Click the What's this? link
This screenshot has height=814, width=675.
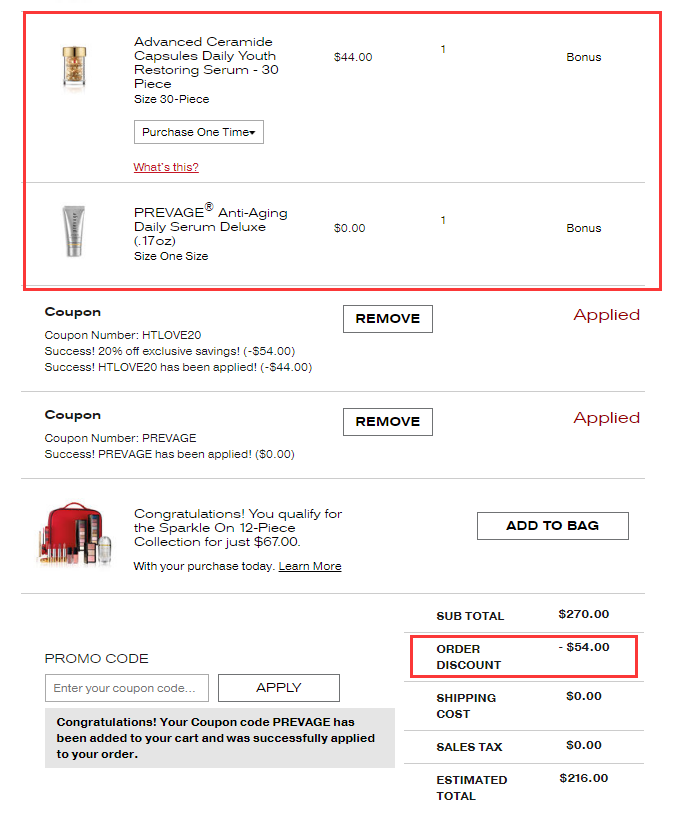(166, 167)
